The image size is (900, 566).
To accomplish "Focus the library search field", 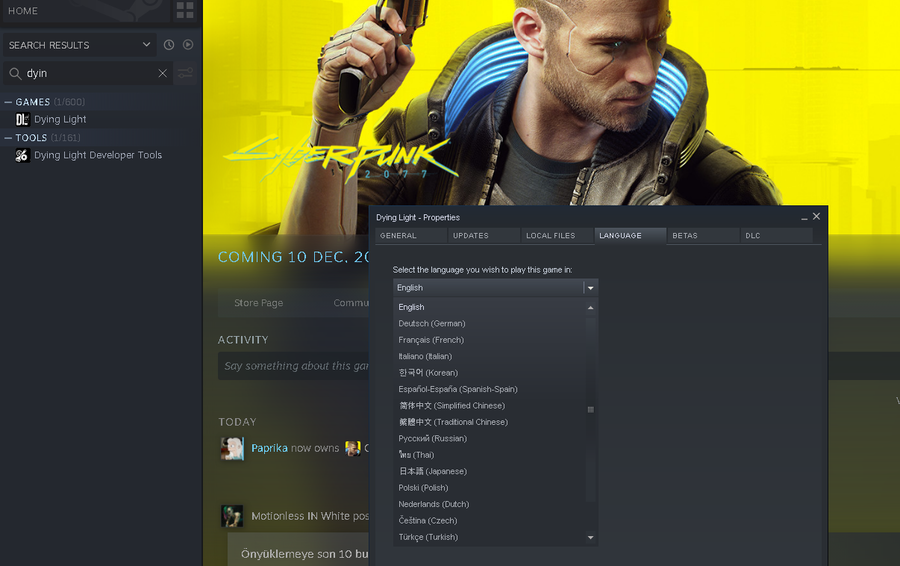I will 89,73.
